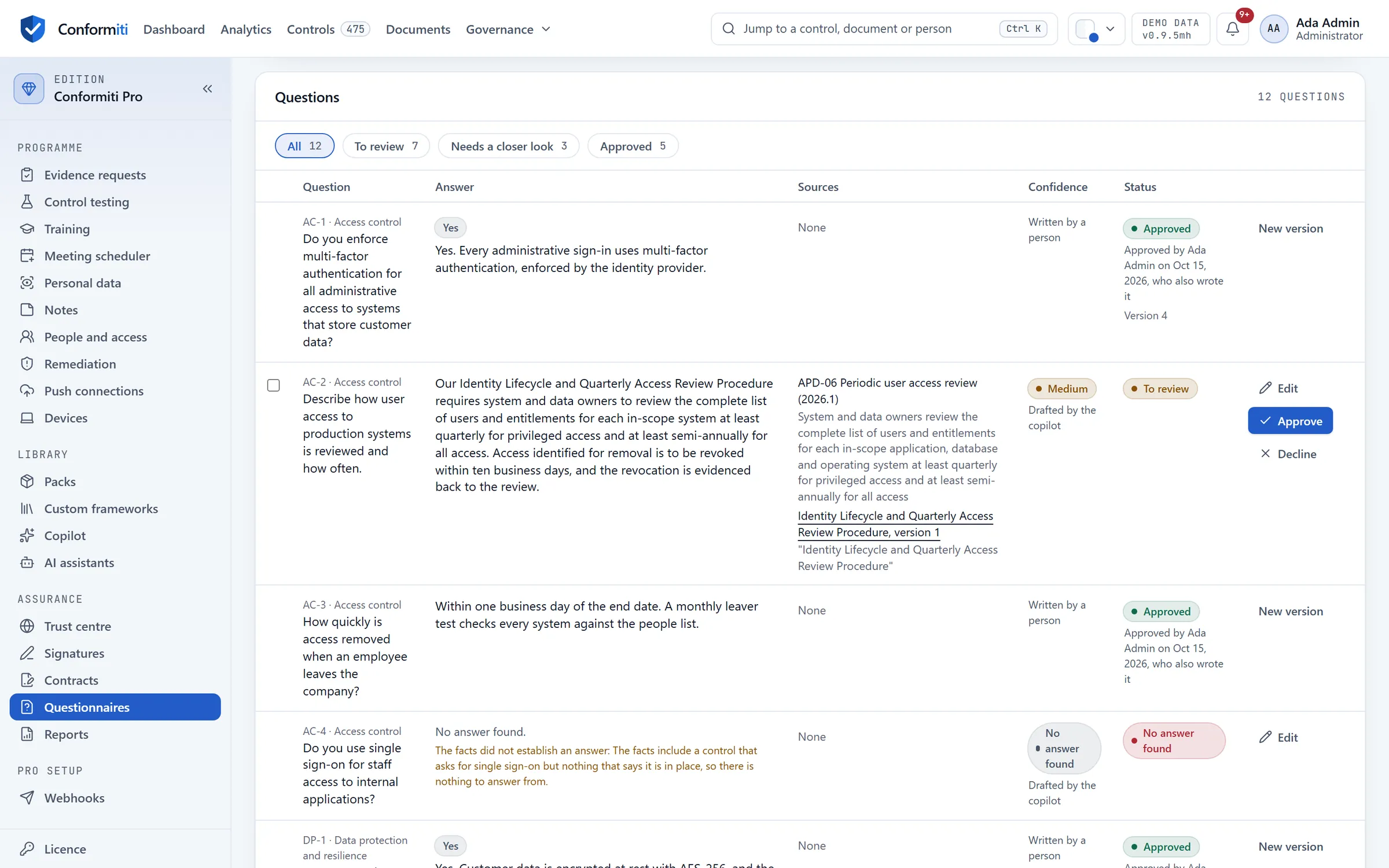The image size is (1389, 868).
Task: Open AI assistants
Action: (115, 562)
